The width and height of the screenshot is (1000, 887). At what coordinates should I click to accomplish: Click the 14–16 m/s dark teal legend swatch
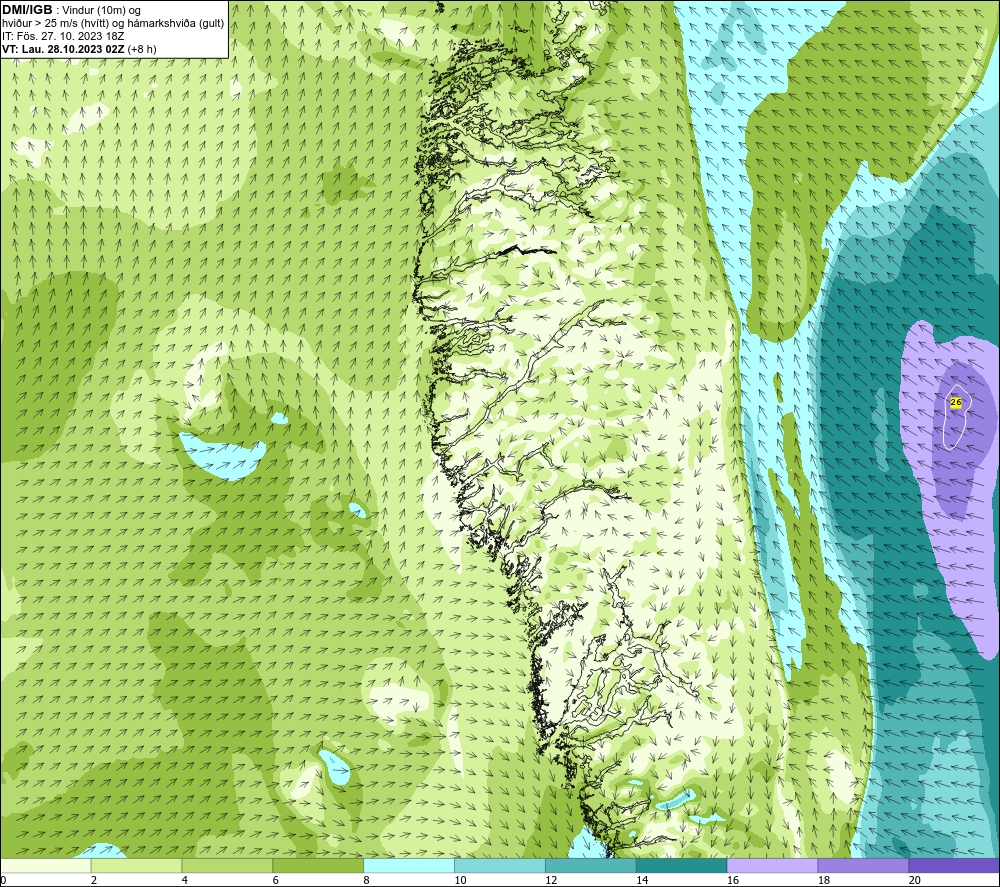coord(682,866)
